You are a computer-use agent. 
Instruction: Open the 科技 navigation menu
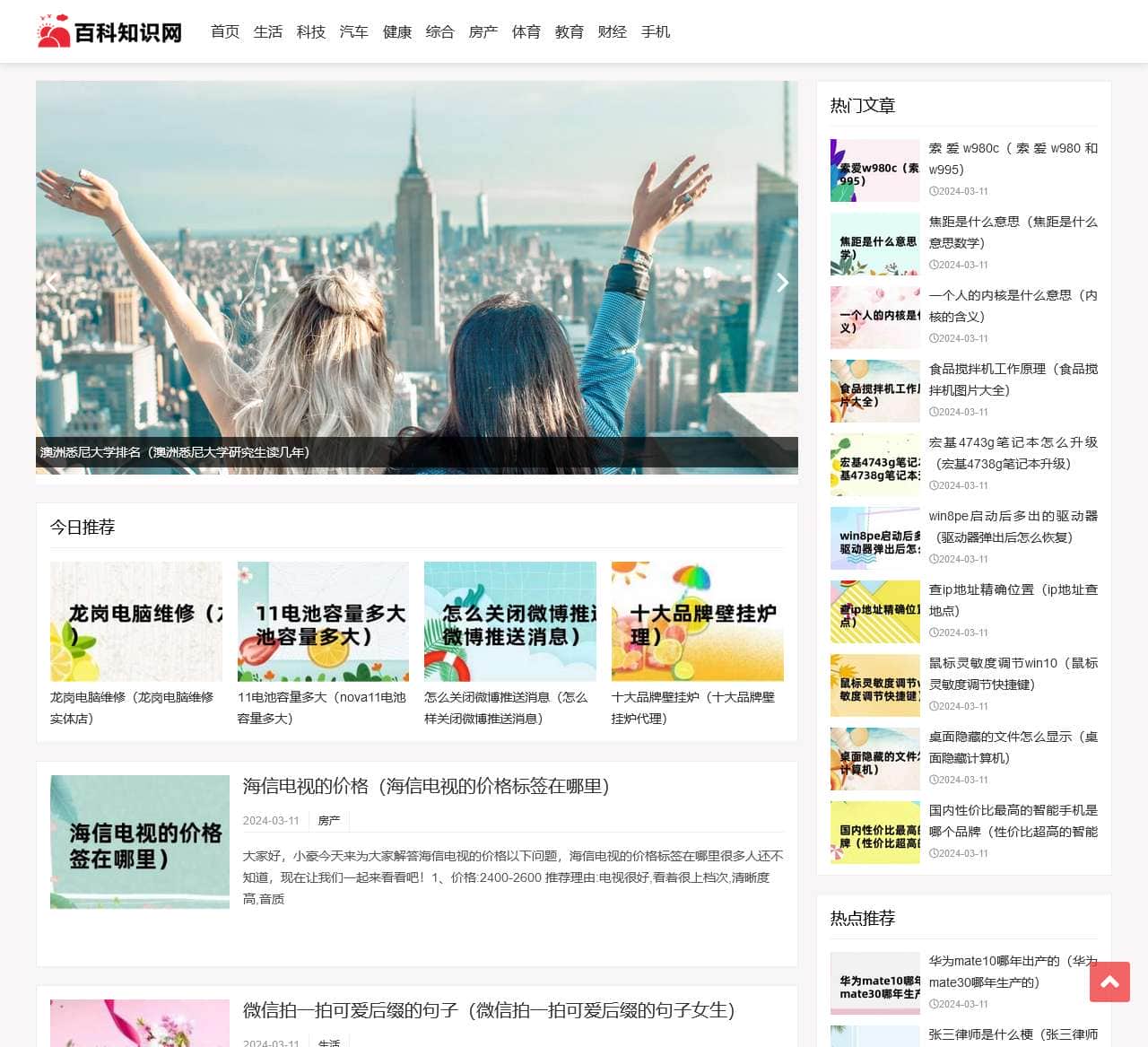pos(311,31)
